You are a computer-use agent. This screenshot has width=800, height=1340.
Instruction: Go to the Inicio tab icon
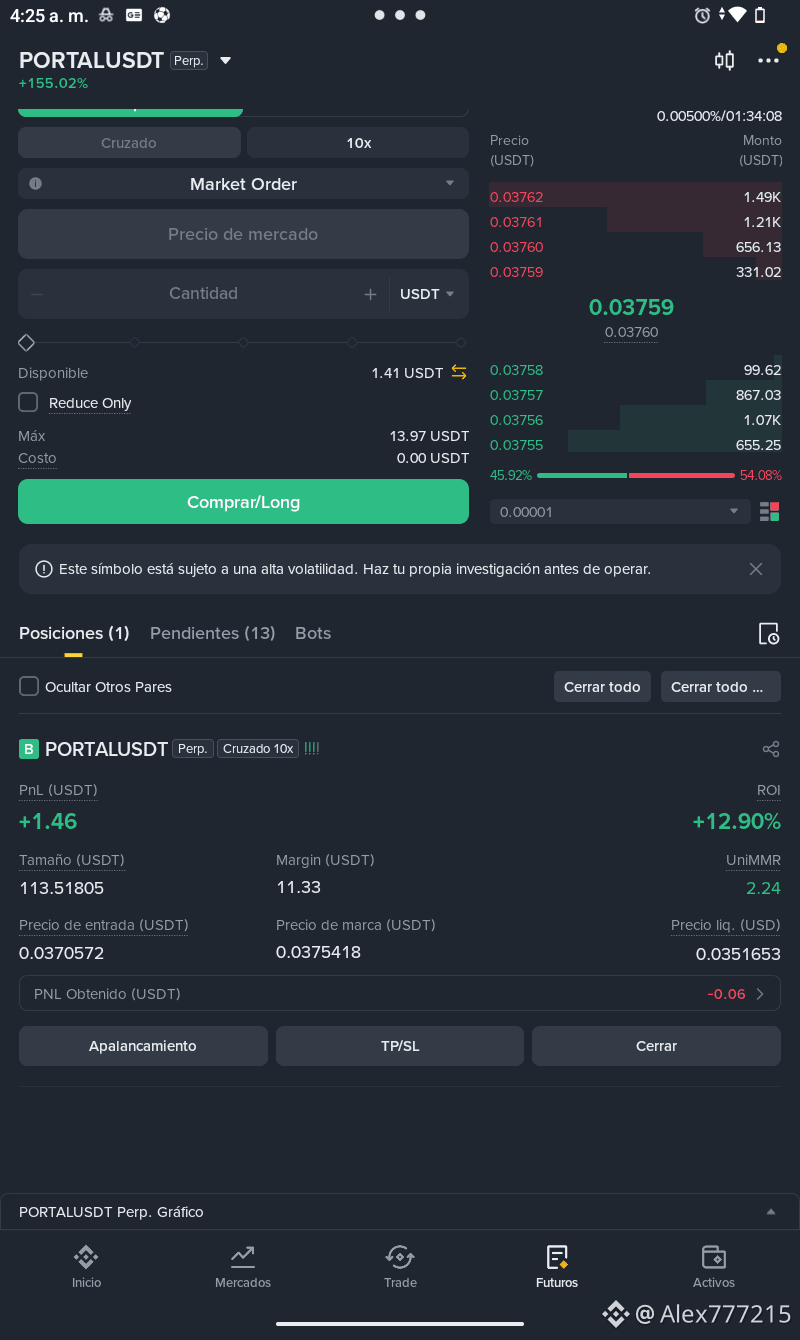pyautogui.click(x=86, y=1256)
